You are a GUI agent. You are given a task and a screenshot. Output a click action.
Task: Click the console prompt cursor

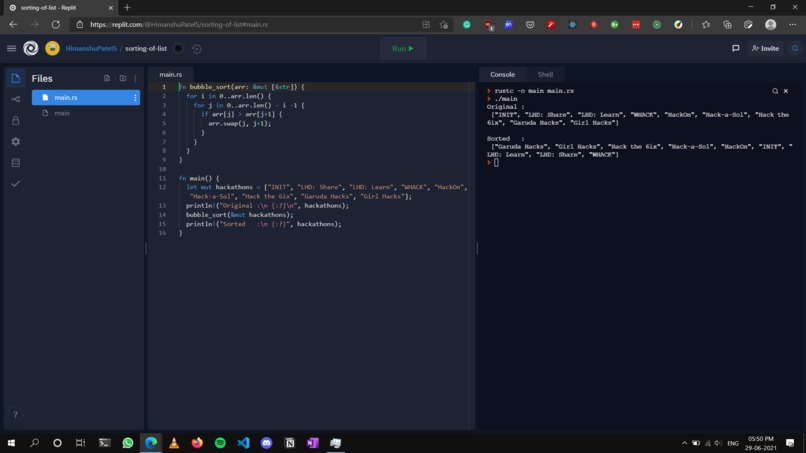point(496,162)
